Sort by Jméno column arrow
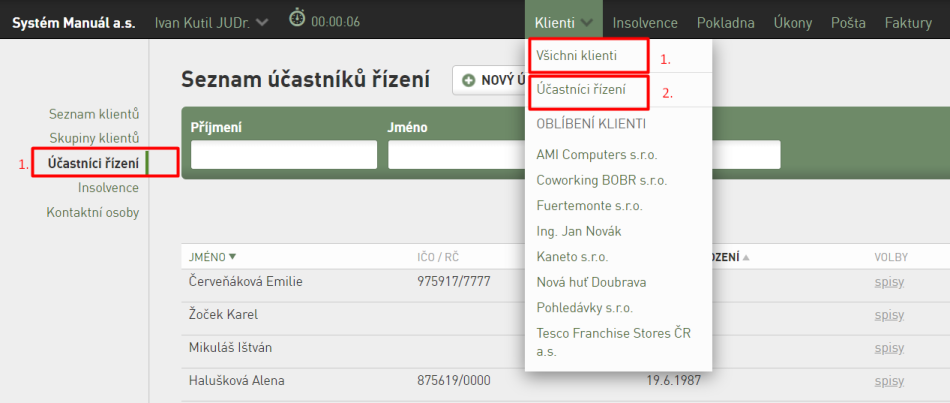950x403 pixels. pos(232,257)
